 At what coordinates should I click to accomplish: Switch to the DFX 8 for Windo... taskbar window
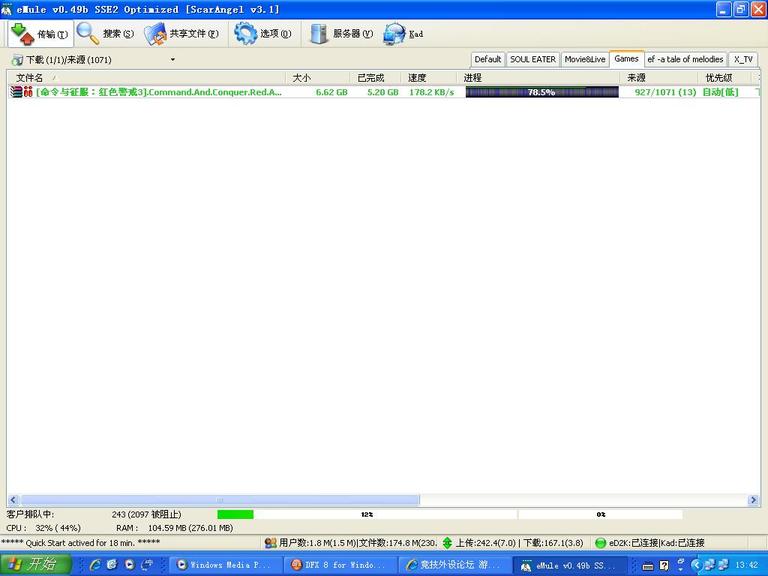click(341, 565)
